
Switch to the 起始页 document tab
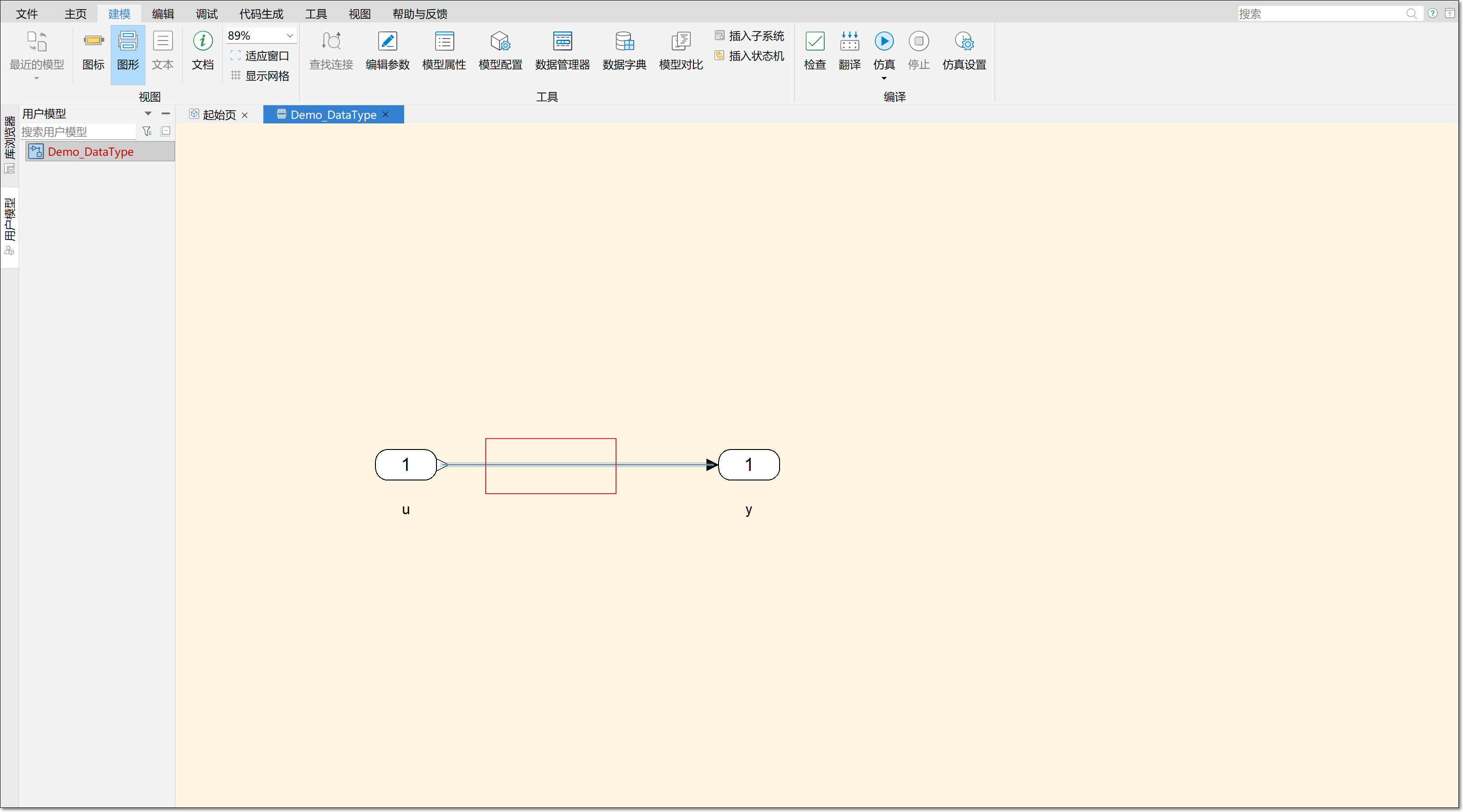coord(219,115)
